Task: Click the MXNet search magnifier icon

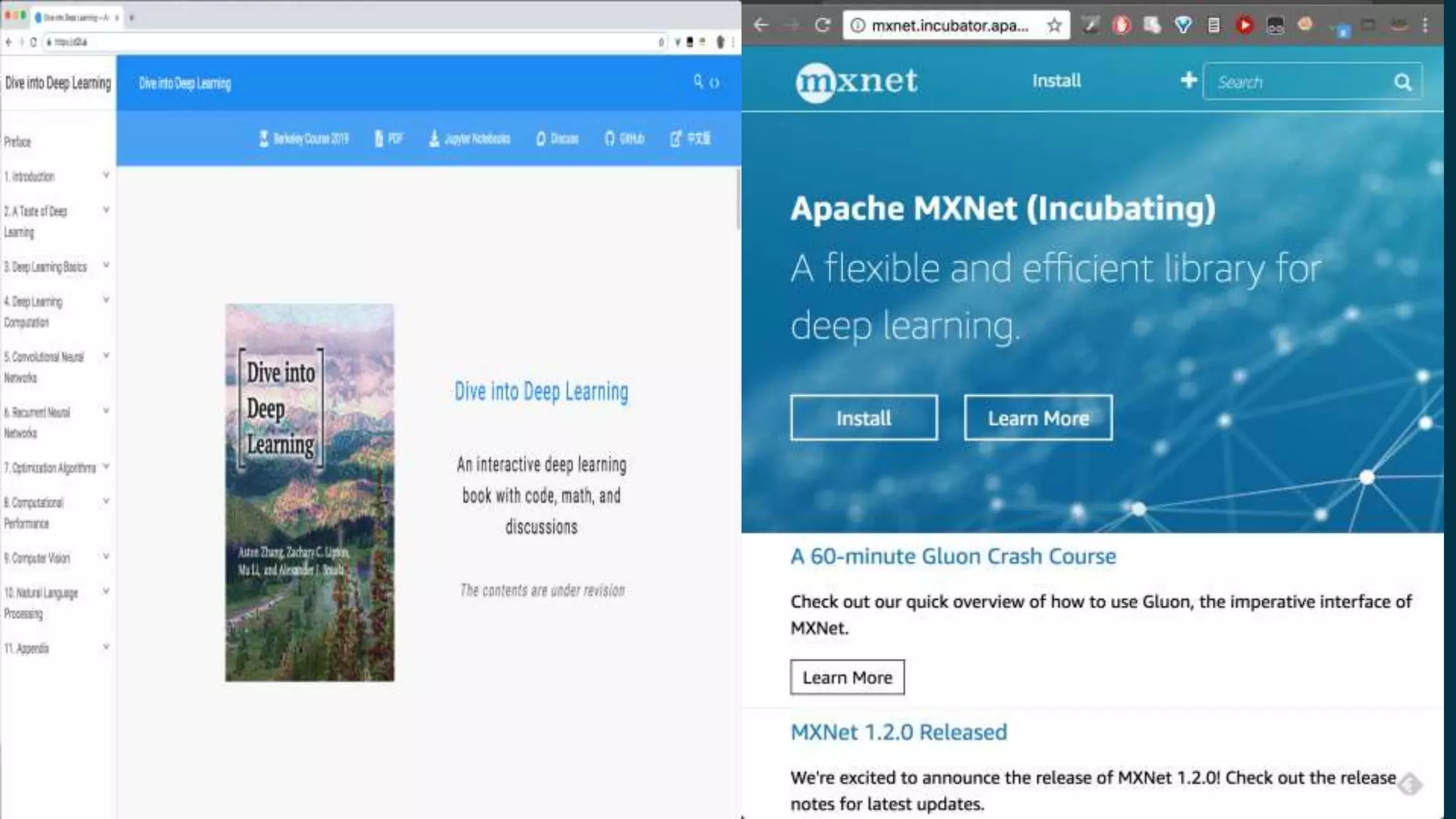Action: coord(1402,82)
